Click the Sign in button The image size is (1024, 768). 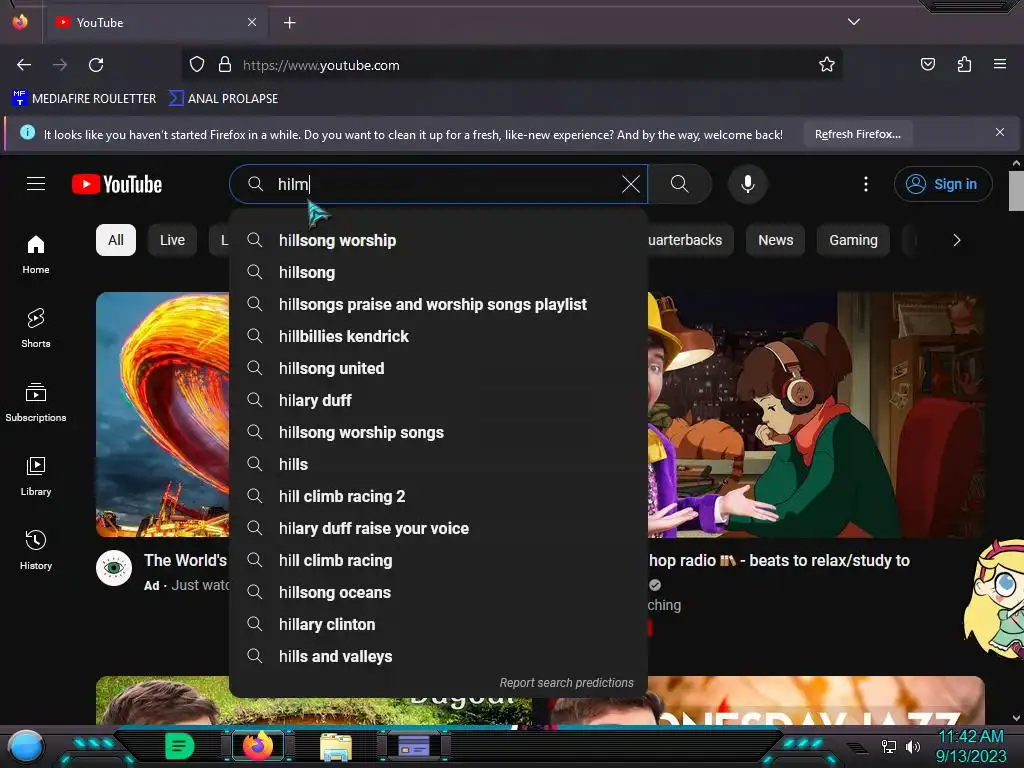tap(943, 184)
